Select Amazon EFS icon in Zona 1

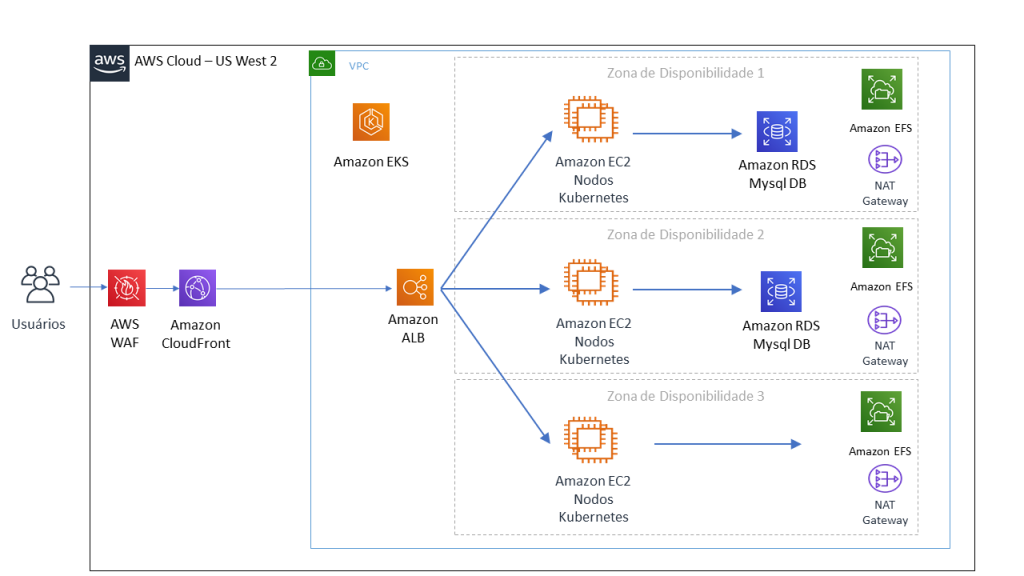(x=882, y=89)
